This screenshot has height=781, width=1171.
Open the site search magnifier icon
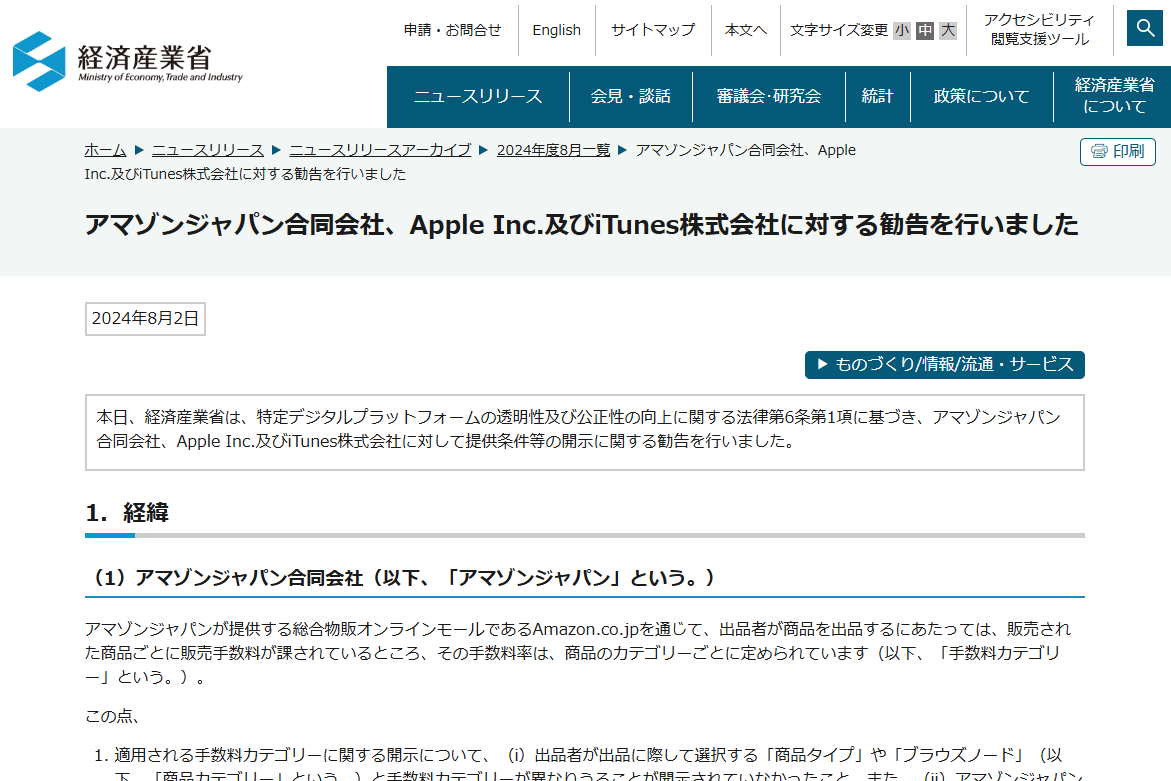pyautogui.click(x=1145, y=28)
